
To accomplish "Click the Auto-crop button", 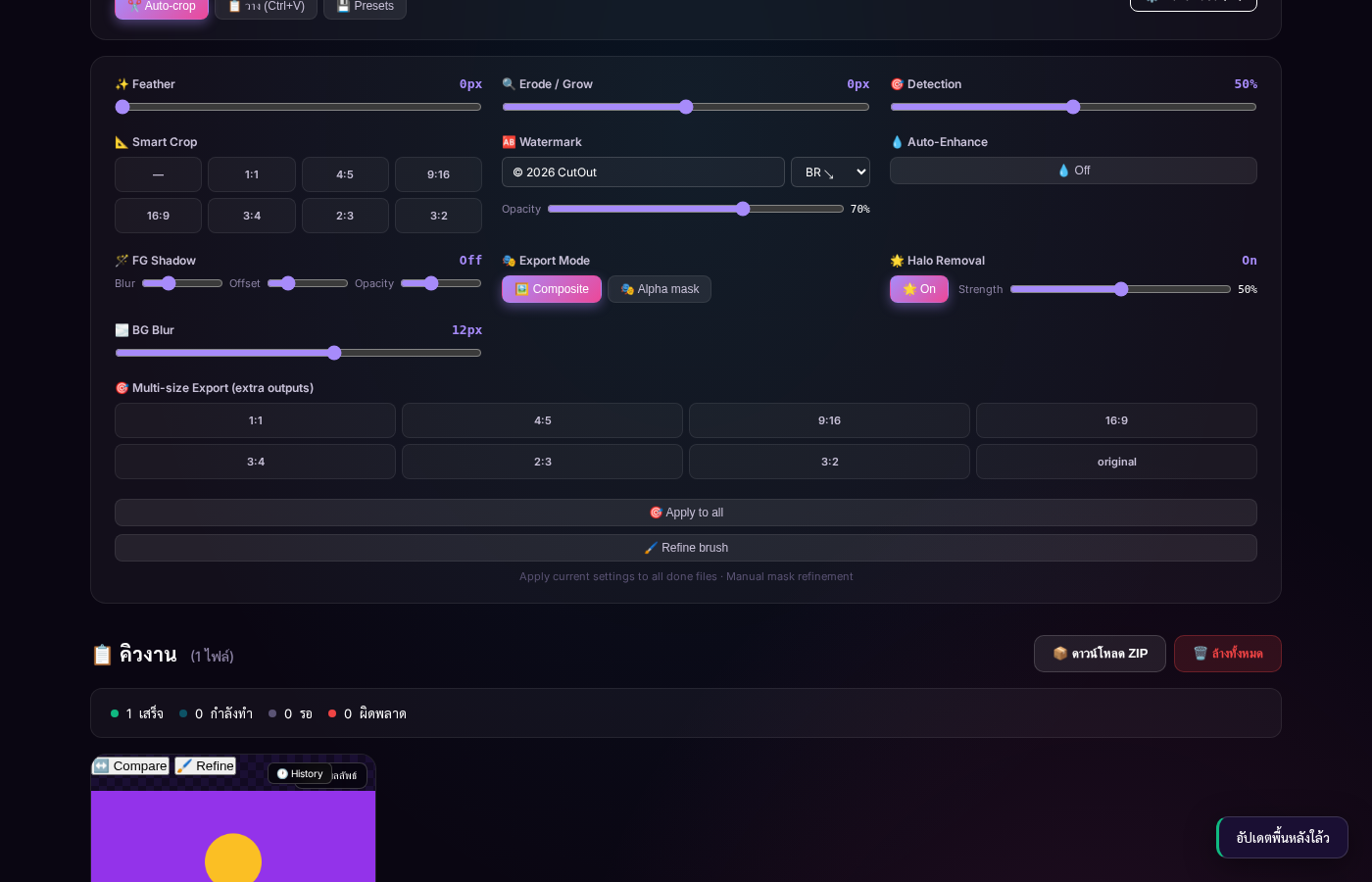I will (x=162, y=7).
